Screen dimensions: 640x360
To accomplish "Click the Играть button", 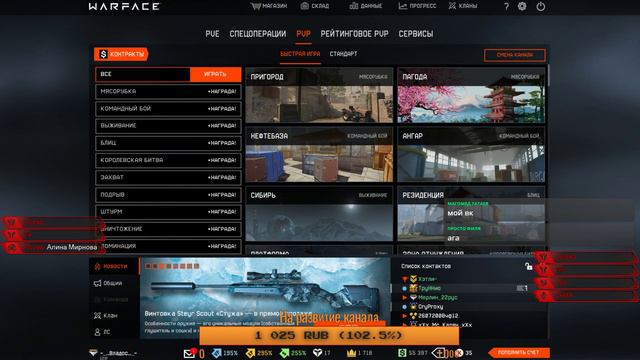I will point(216,74).
